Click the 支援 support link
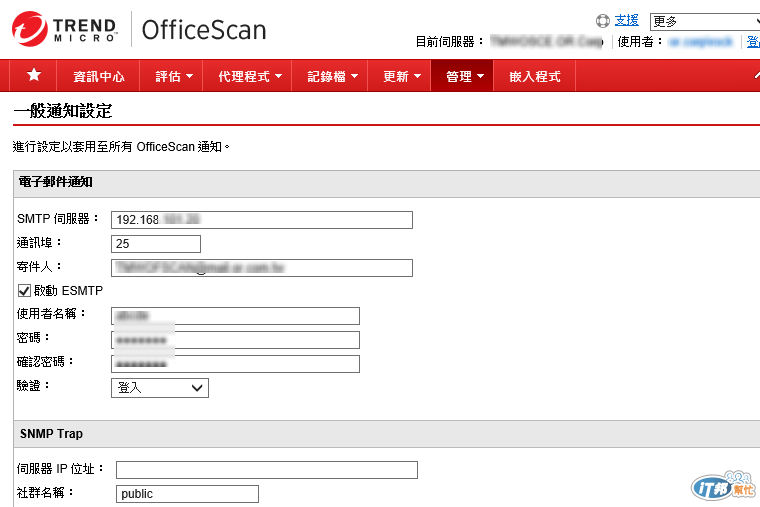This screenshot has height=507, width=760. click(x=627, y=20)
